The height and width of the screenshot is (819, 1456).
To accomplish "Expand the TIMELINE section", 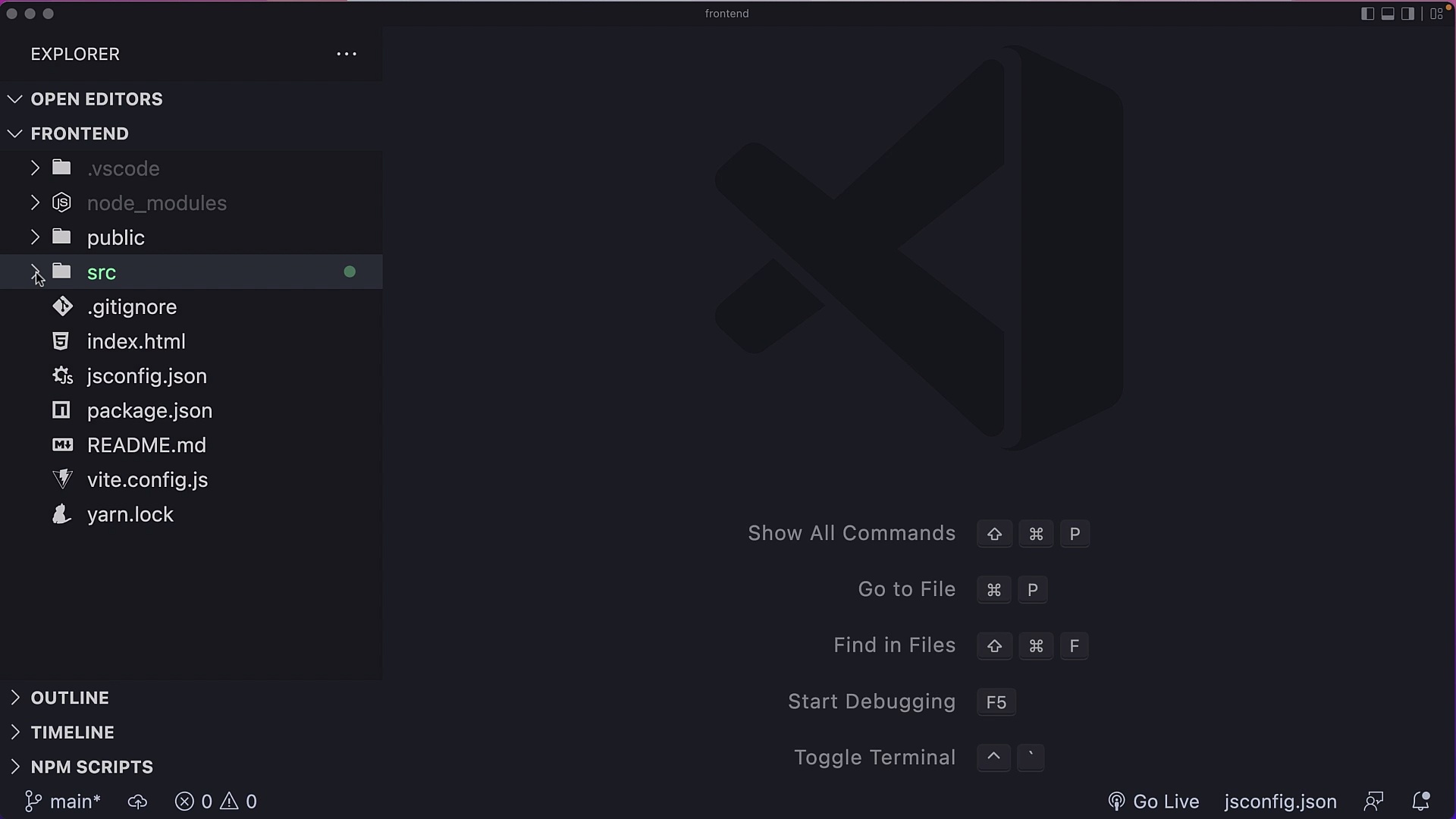I will (x=72, y=732).
